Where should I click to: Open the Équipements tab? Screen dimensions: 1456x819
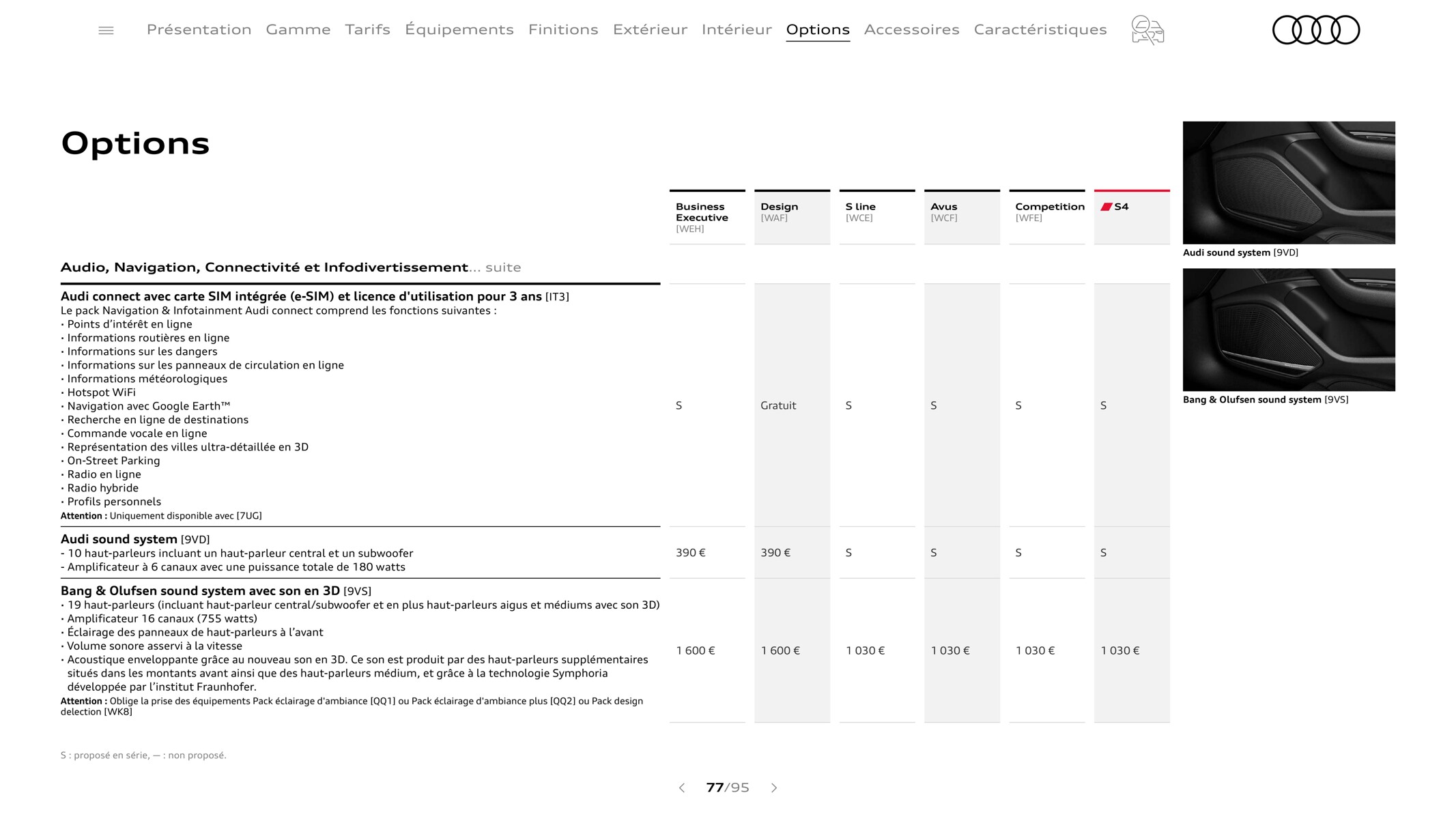click(459, 29)
